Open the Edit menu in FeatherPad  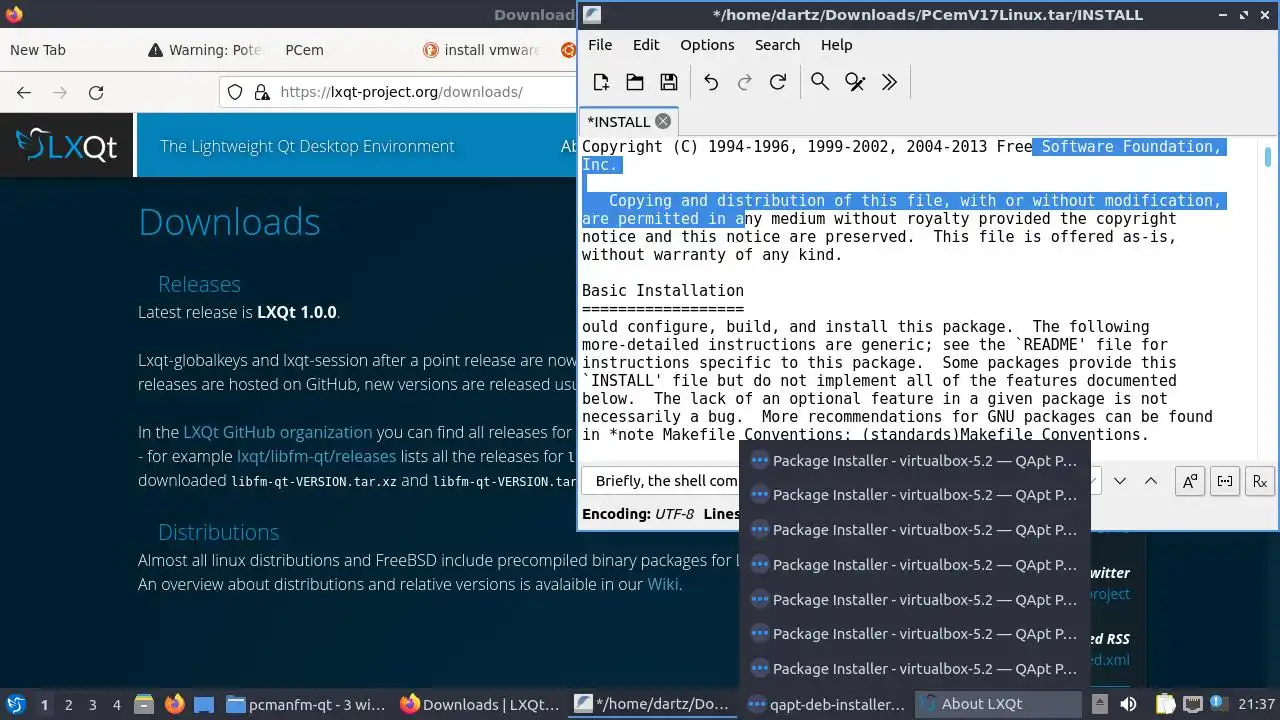tap(646, 45)
